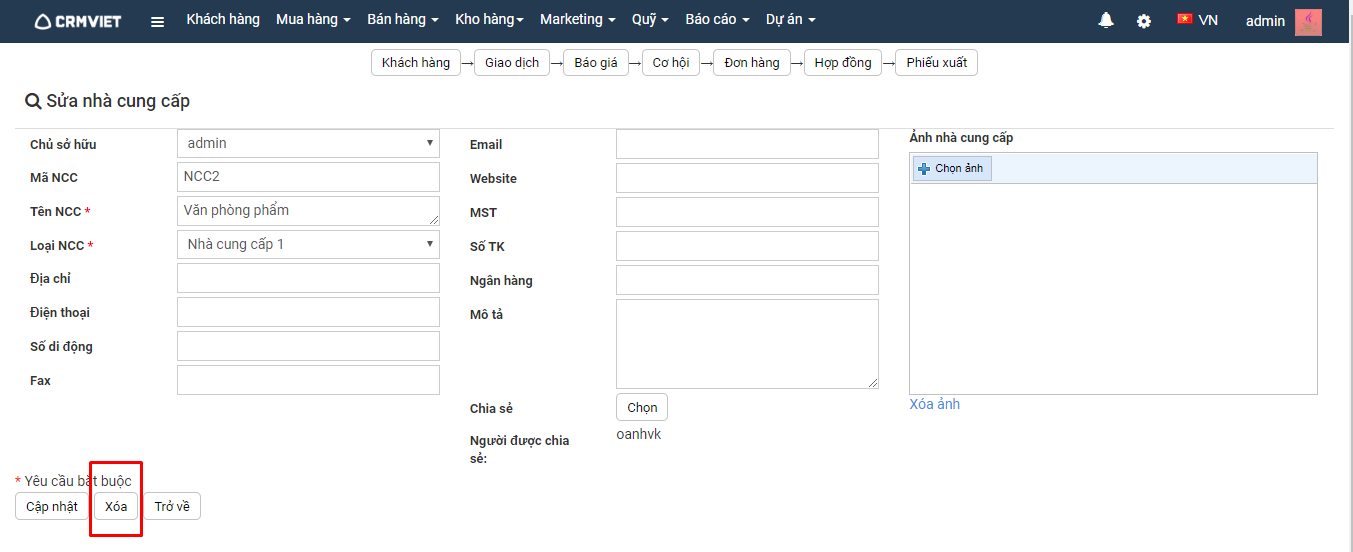Viewport: 1353px width, 552px height.
Task: Click the CRMVIET logo
Action: click(78, 21)
